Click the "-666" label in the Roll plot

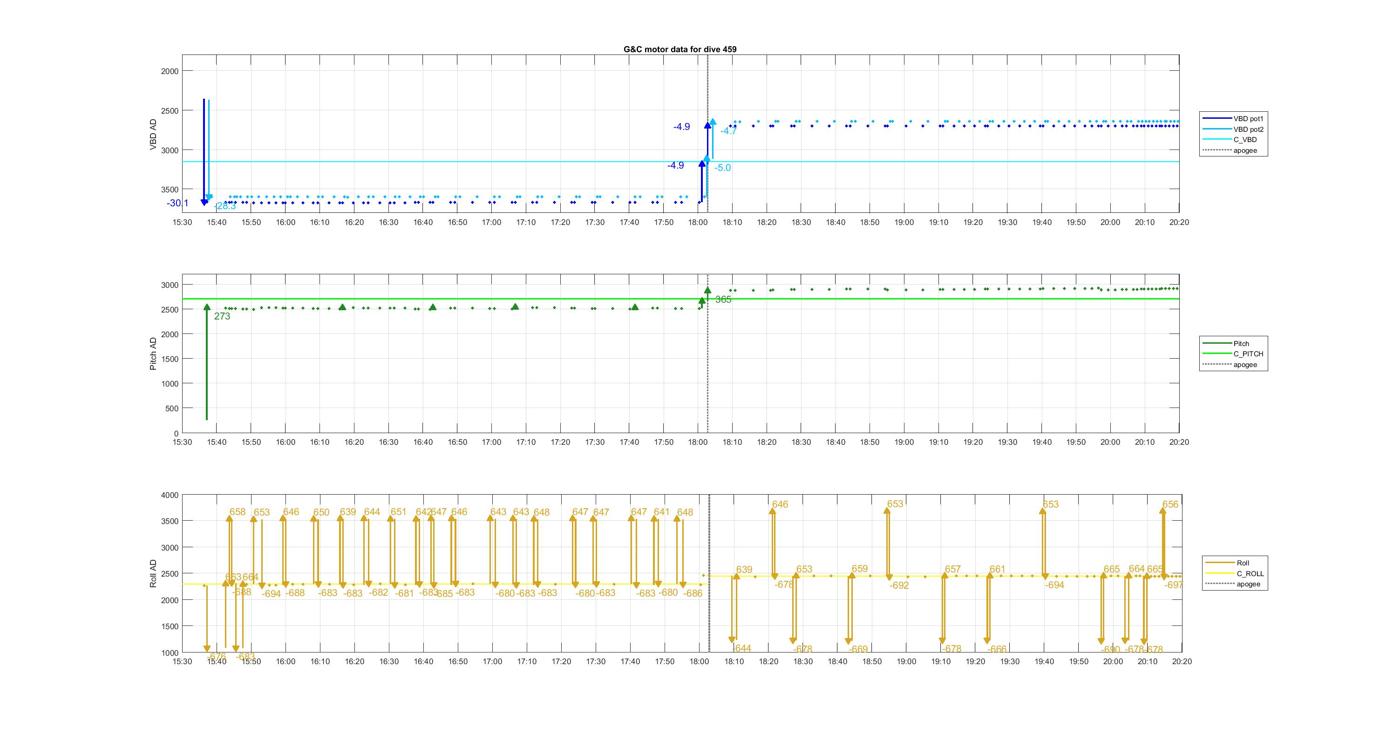997,649
